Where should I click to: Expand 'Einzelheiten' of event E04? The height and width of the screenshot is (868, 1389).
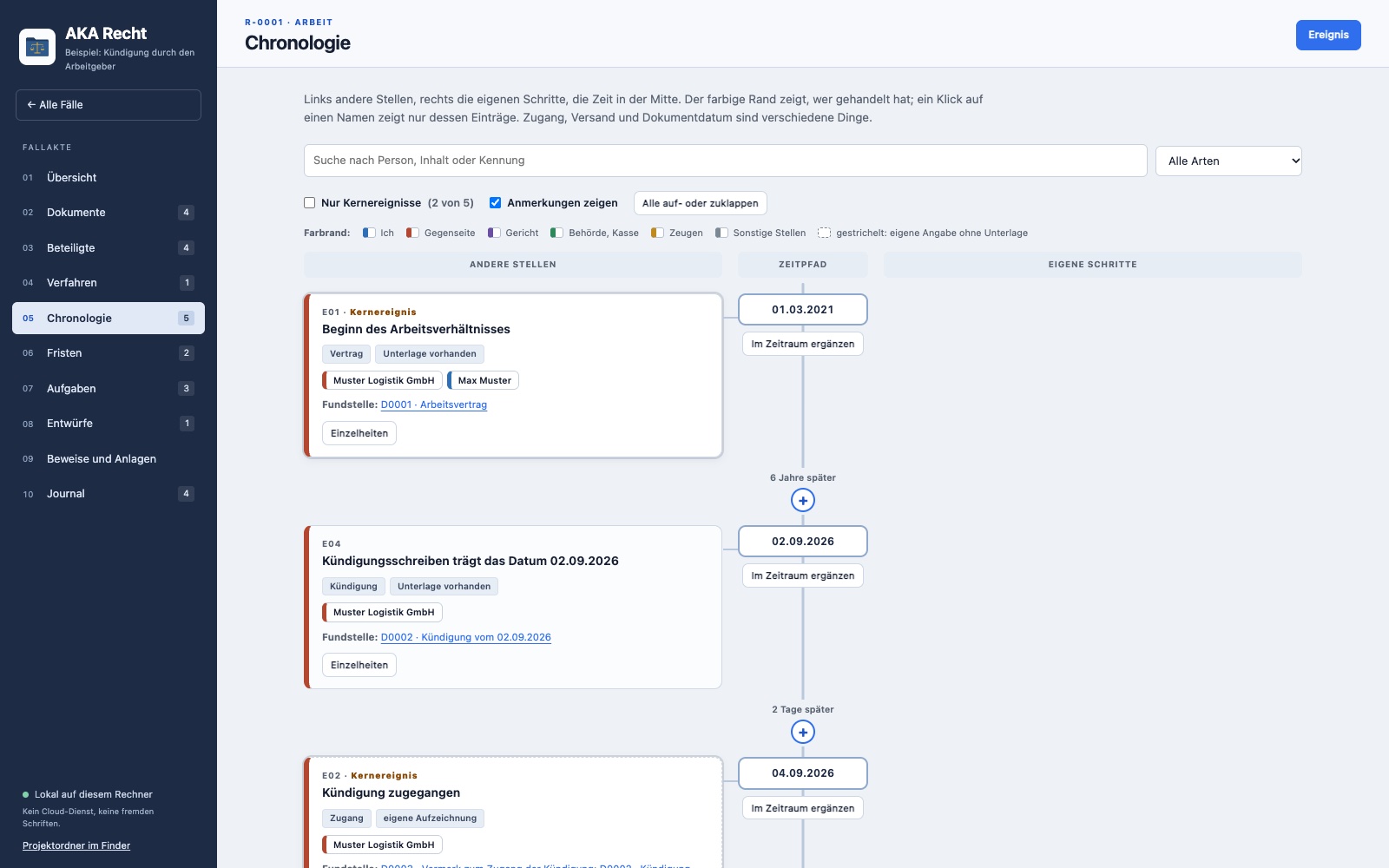coord(359,665)
